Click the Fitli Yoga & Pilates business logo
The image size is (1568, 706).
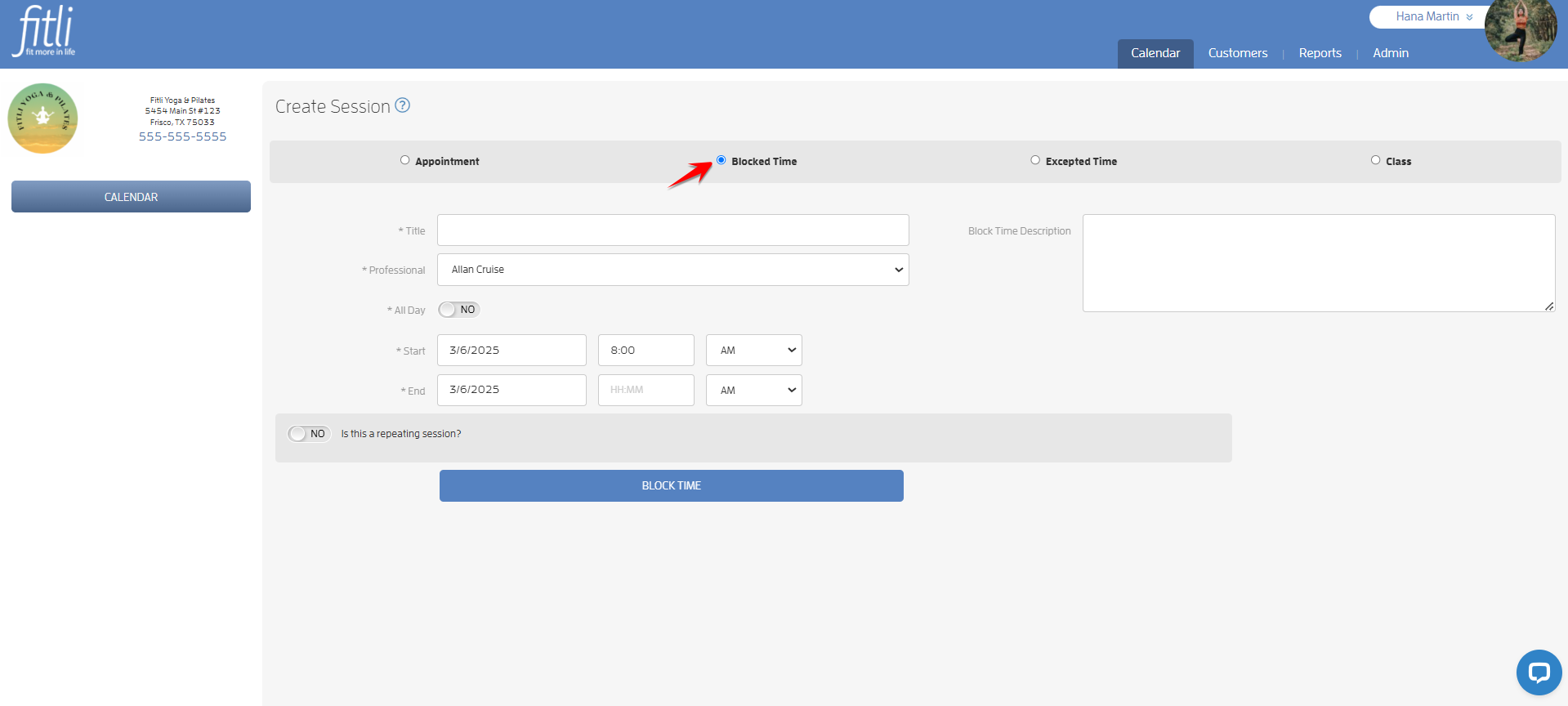click(x=42, y=118)
